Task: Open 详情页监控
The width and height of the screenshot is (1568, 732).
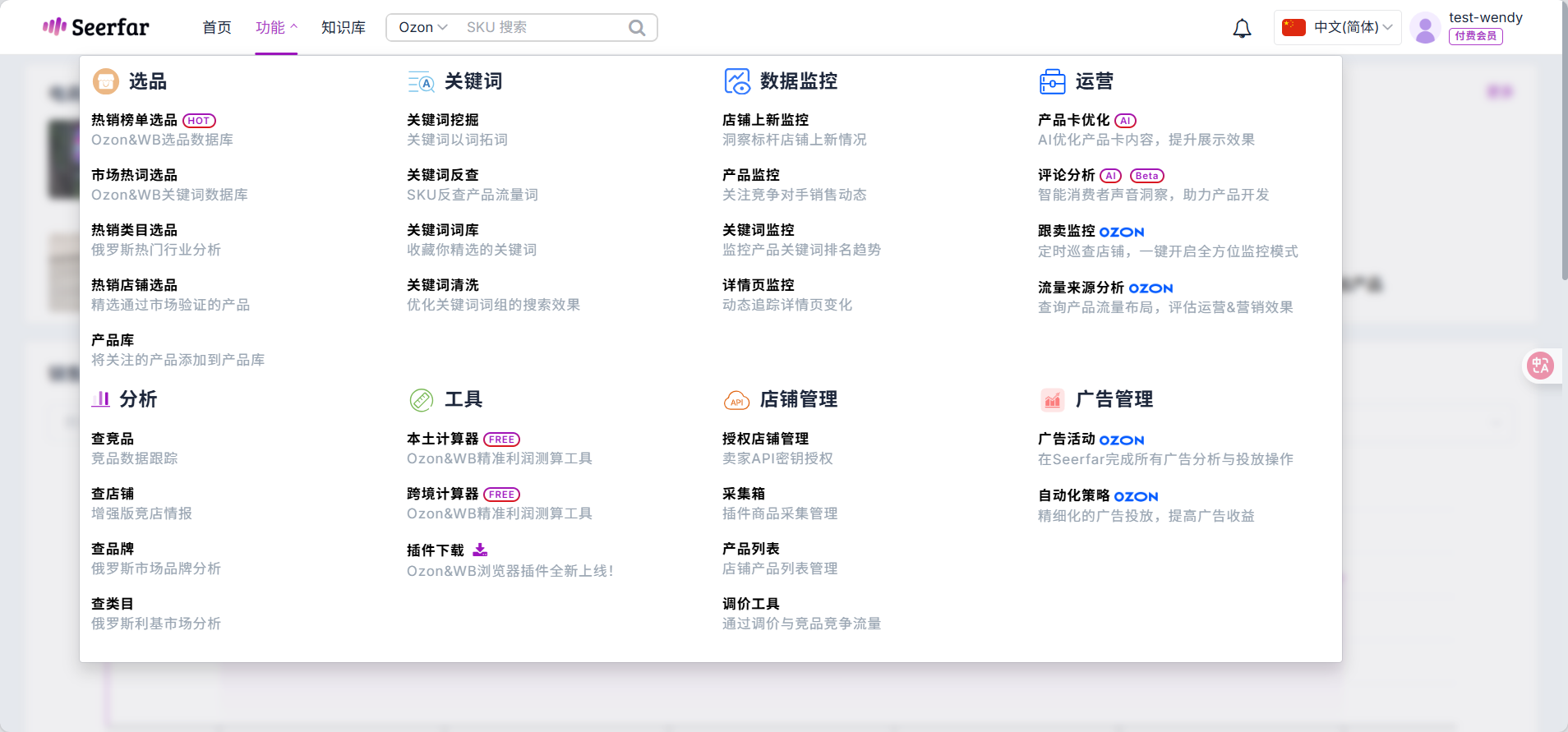Action: (759, 285)
